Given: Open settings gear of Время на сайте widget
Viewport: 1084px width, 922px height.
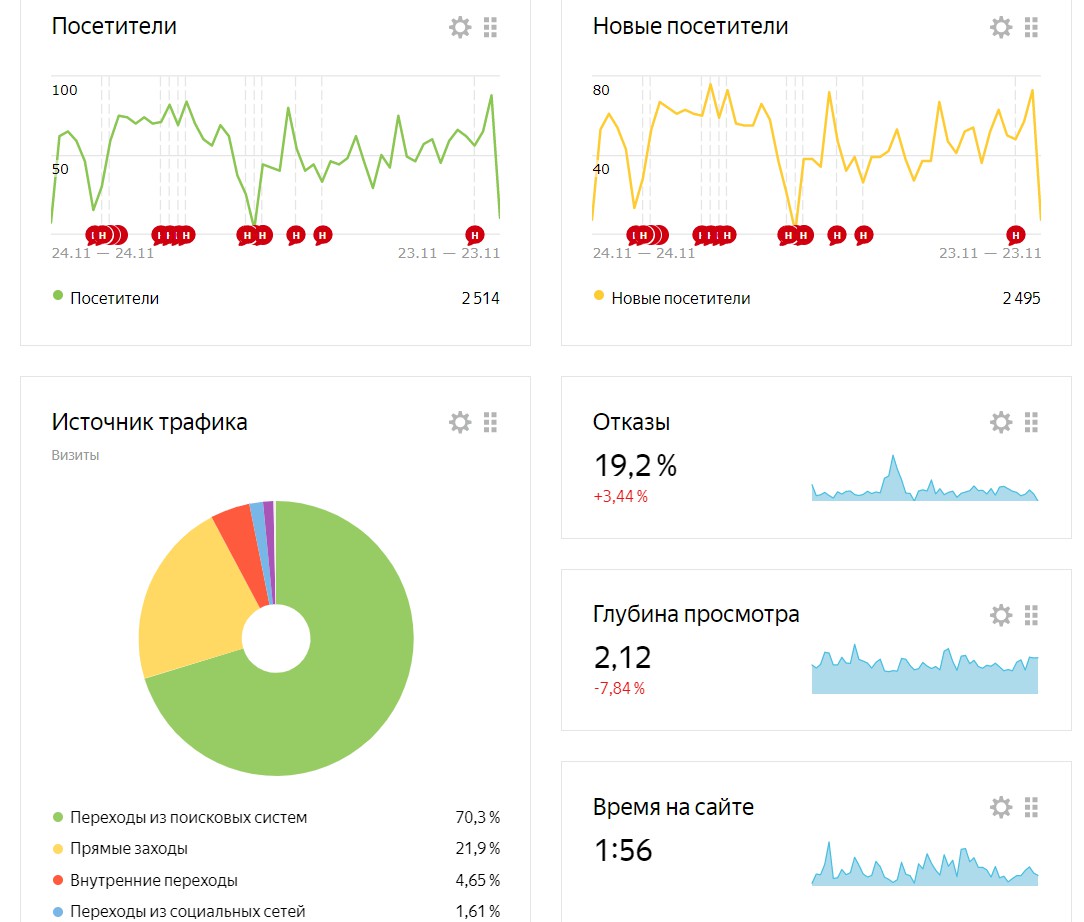Looking at the screenshot, I should click(x=1001, y=807).
